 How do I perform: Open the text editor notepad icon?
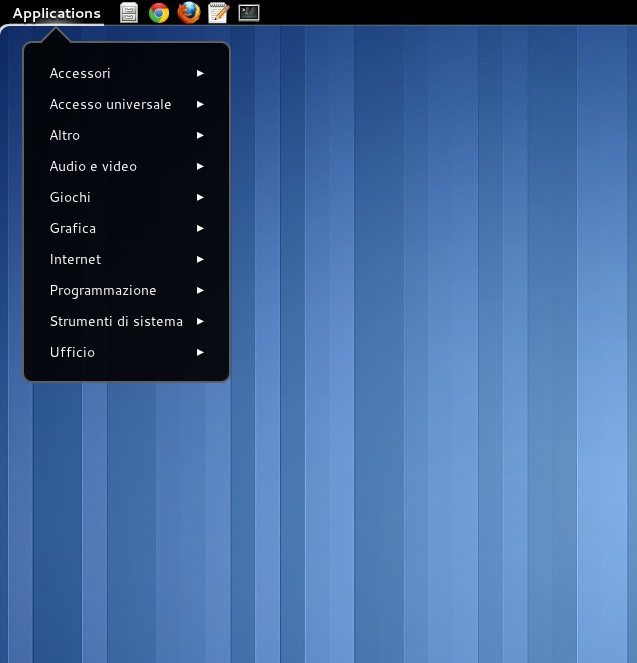coord(219,13)
